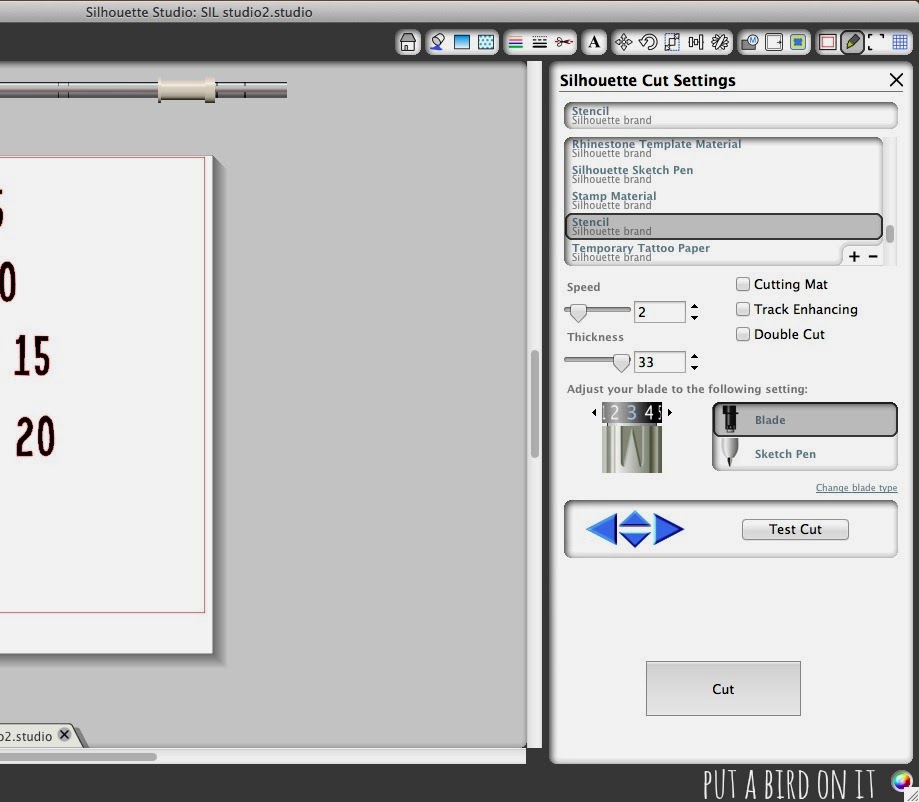Viewport: 919px width, 802px height.
Task: Enable the Cutting Mat checkbox
Action: point(743,284)
